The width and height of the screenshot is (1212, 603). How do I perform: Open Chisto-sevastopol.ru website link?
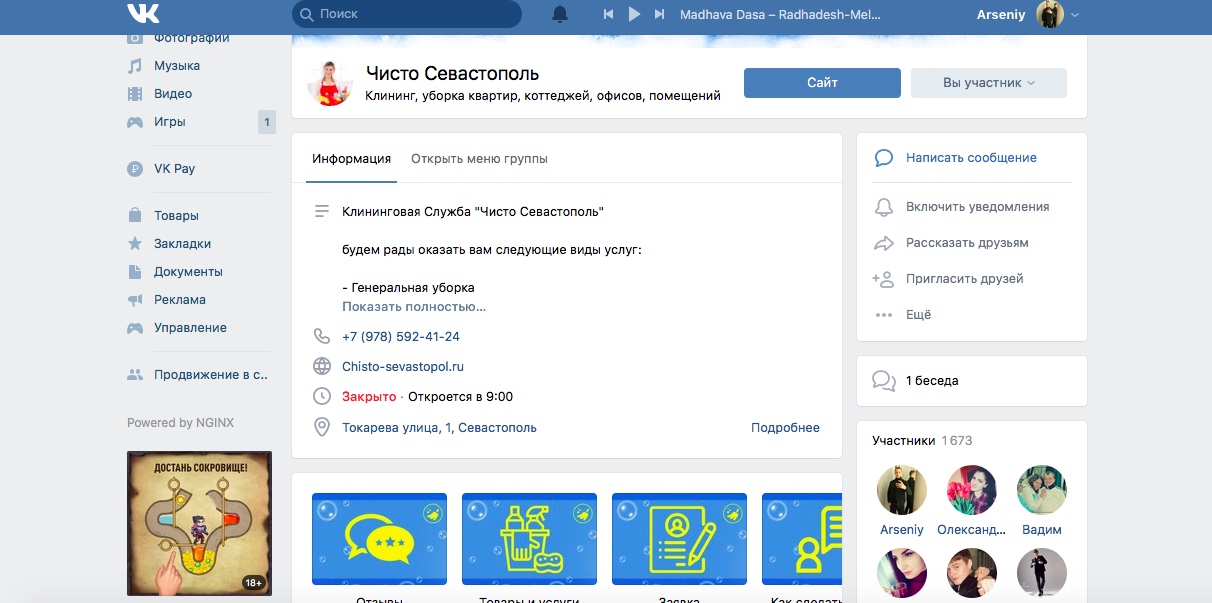pyautogui.click(x=403, y=367)
